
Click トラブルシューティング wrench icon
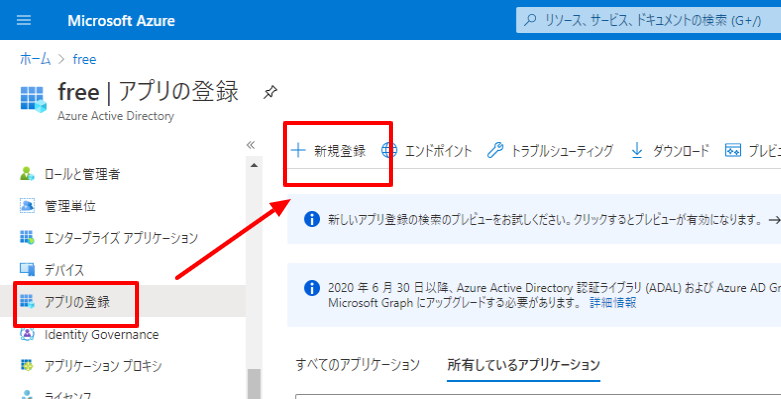tap(495, 150)
